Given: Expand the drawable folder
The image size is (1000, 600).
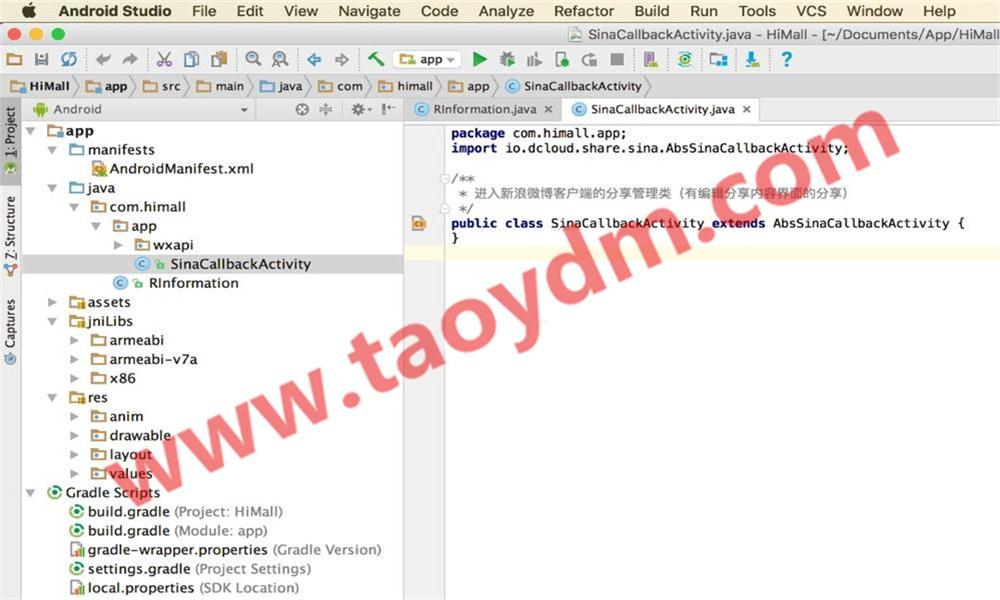Looking at the screenshot, I should pyautogui.click(x=74, y=435).
